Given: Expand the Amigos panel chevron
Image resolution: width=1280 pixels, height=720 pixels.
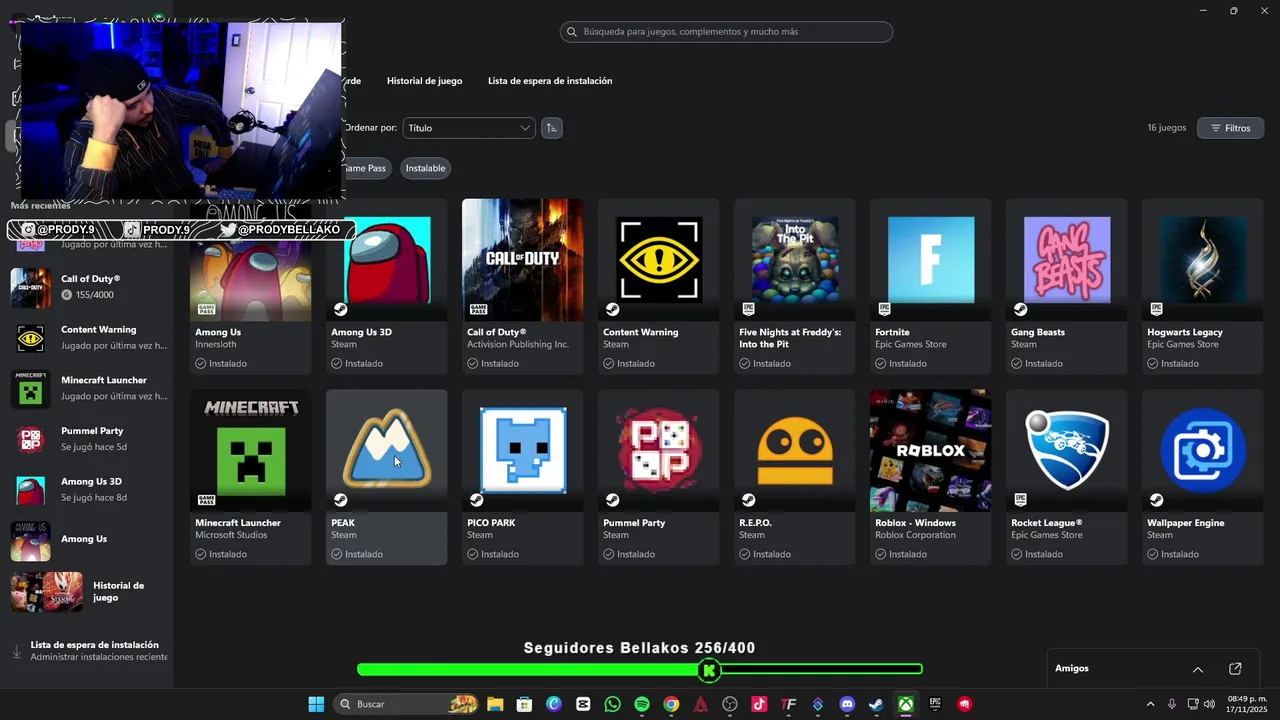Looking at the screenshot, I should pyautogui.click(x=1198, y=669).
